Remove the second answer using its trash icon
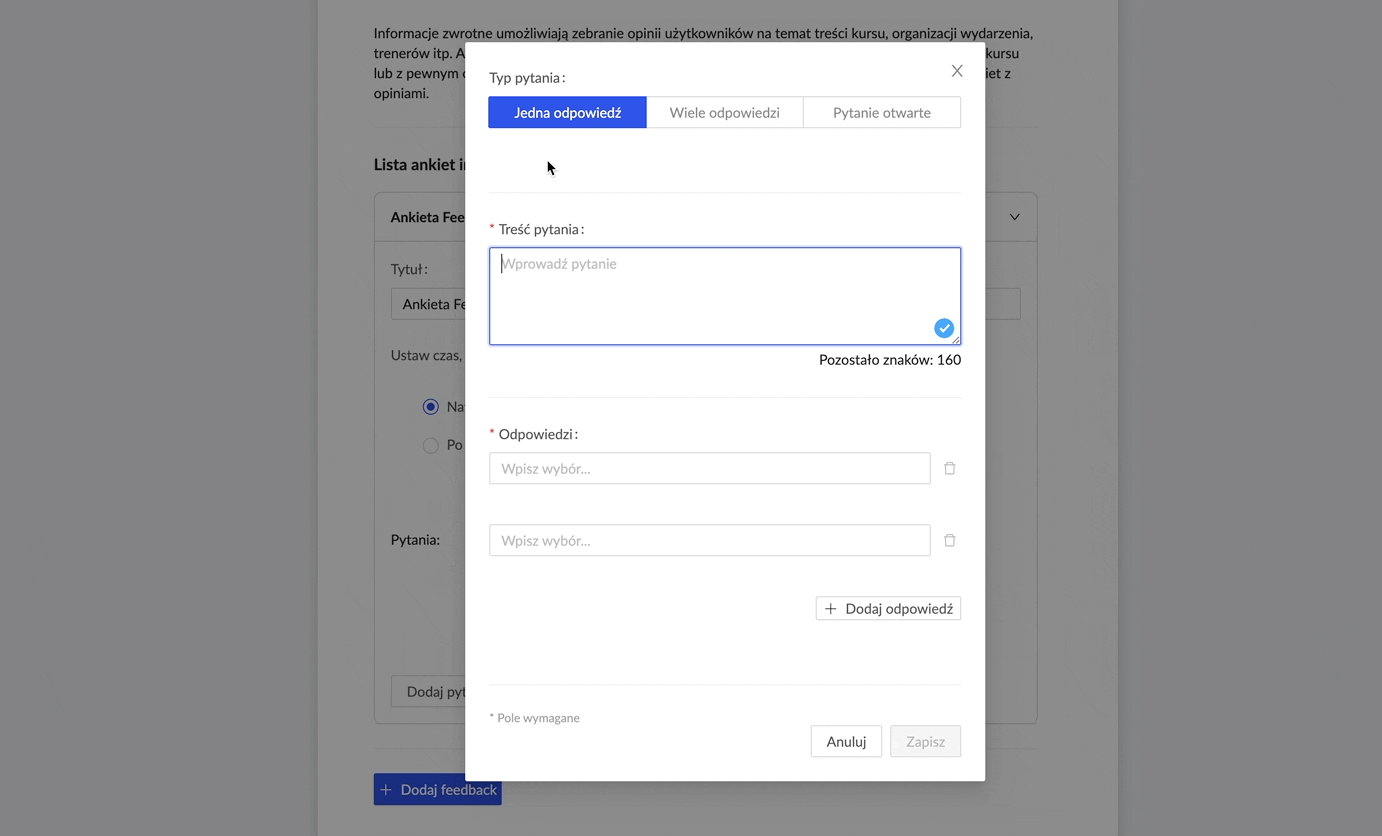 pyautogui.click(x=950, y=540)
